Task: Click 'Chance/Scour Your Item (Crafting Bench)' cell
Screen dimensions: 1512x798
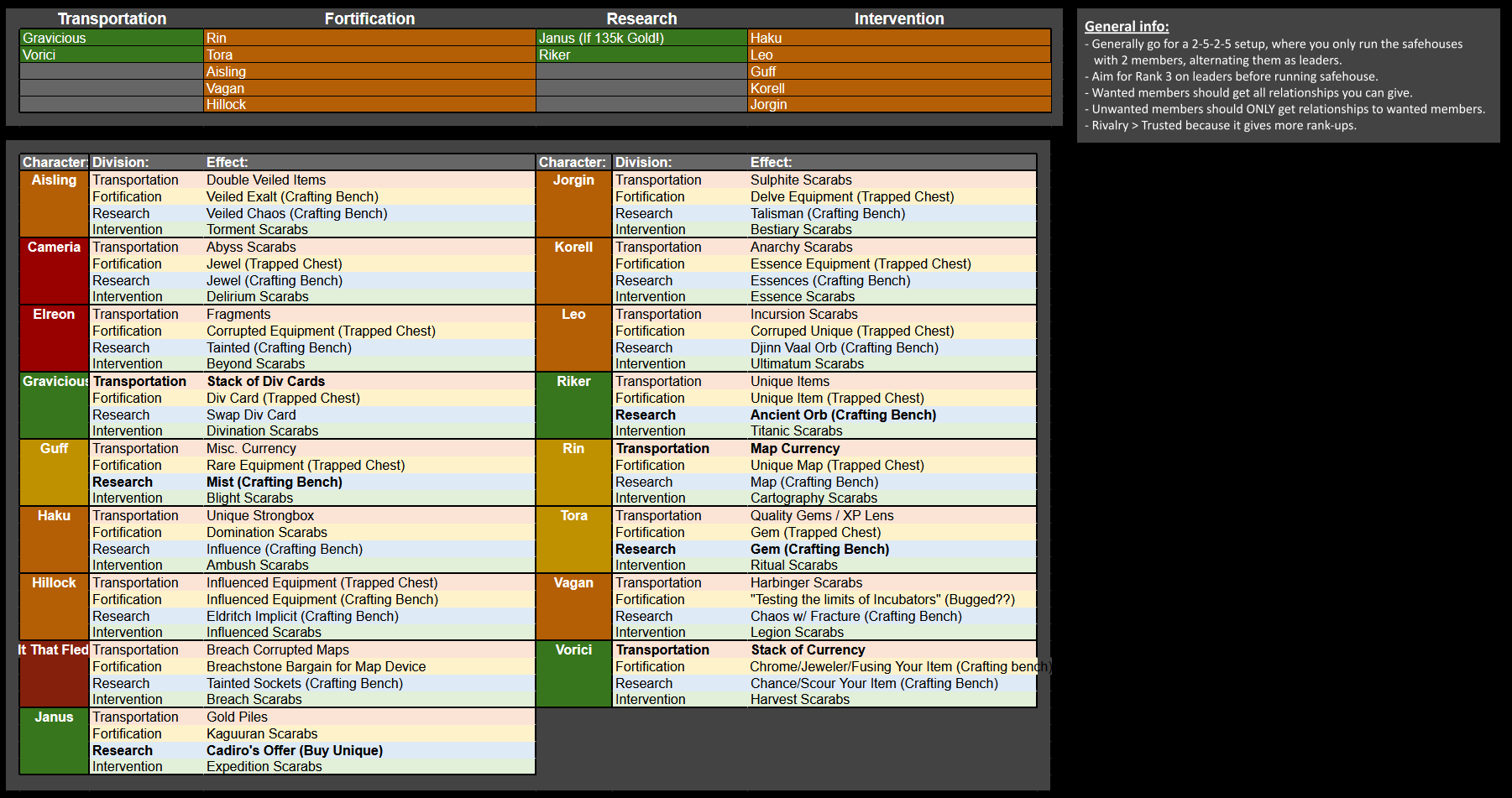Action: point(892,683)
